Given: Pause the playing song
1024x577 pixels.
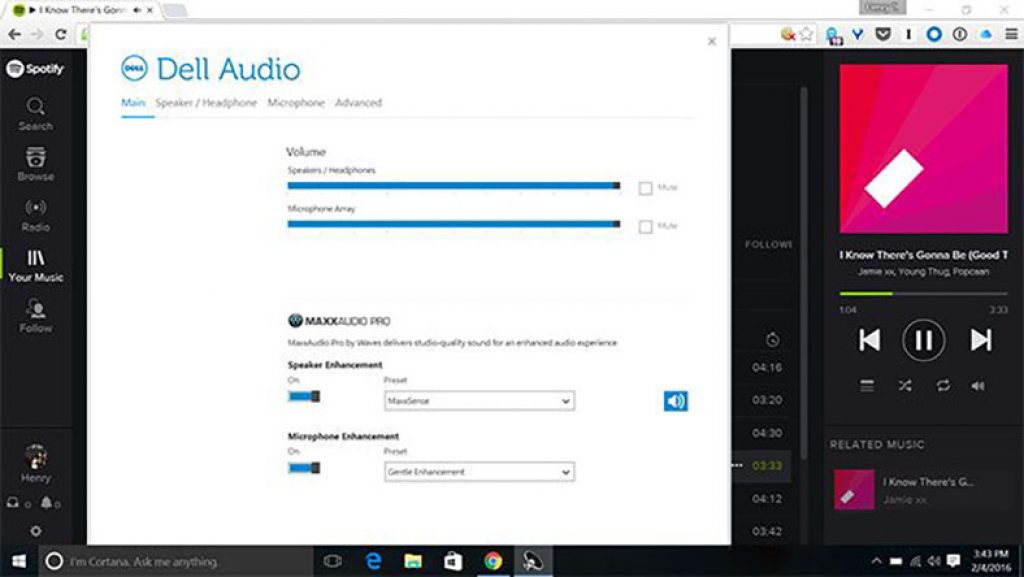Looking at the screenshot, I should (923, 339).
